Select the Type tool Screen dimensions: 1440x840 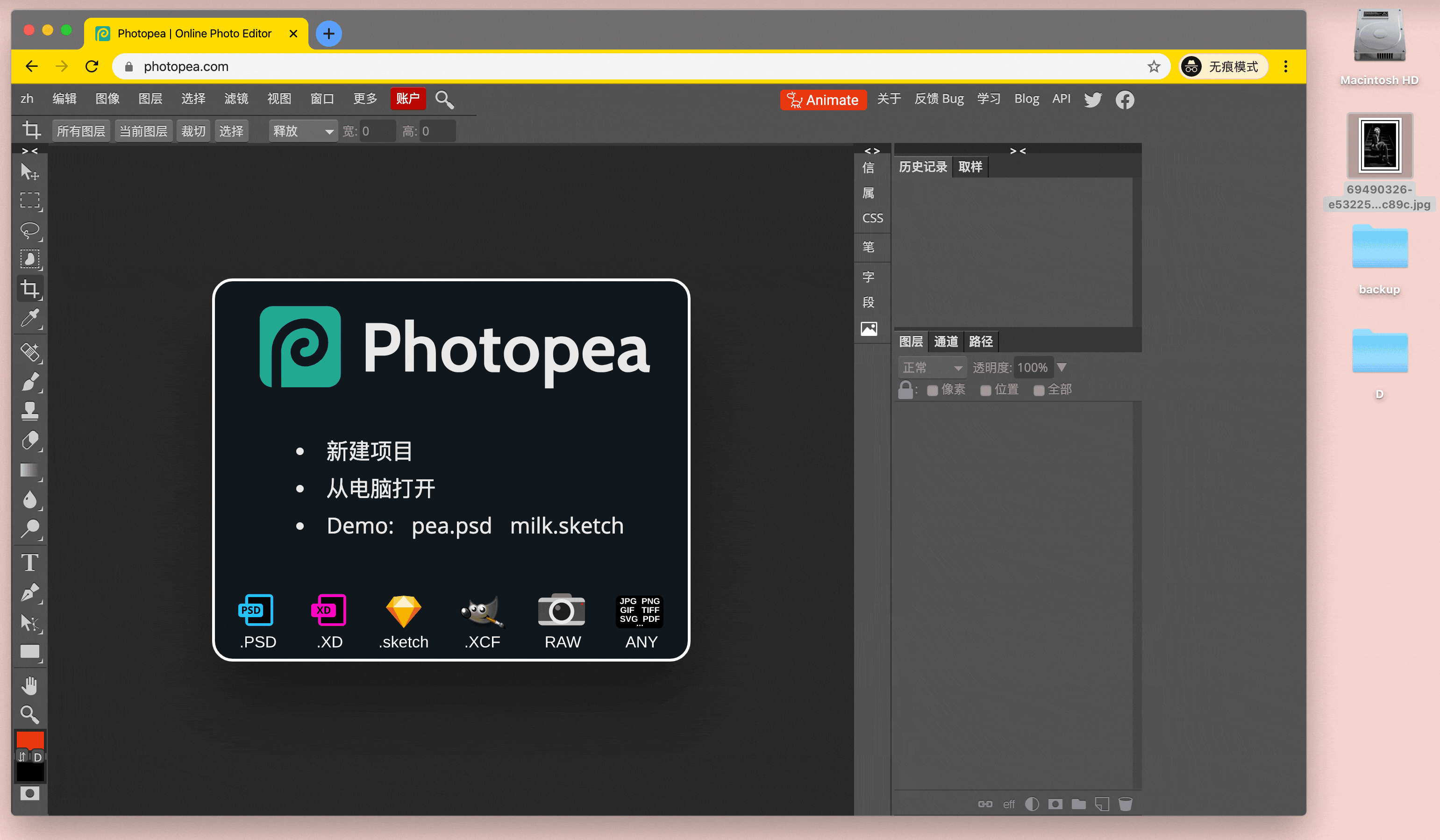[30, 563]
